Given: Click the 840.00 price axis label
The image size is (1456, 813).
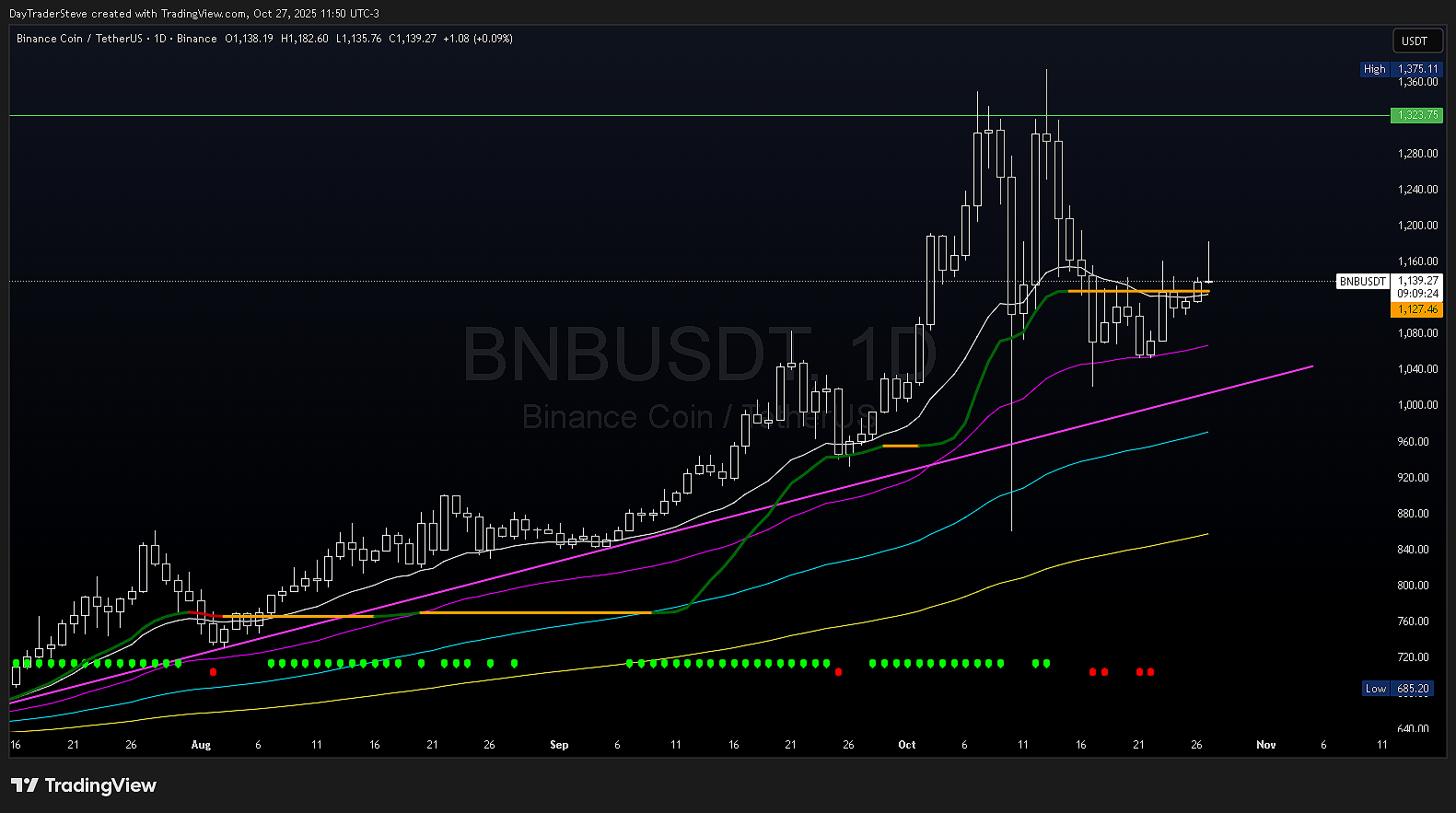Looking at the screenshot, I should click(1414, 550).
